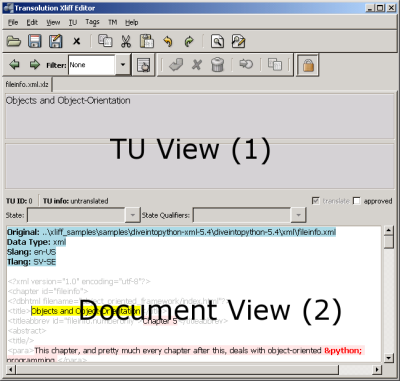
Task: Click the horizontal scrollbar right arrow
Action: [x=377, y=369]
